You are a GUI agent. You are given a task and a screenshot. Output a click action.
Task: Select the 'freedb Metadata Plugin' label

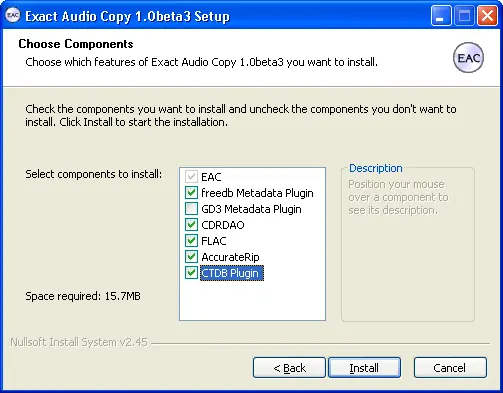(x=257, y=193)
